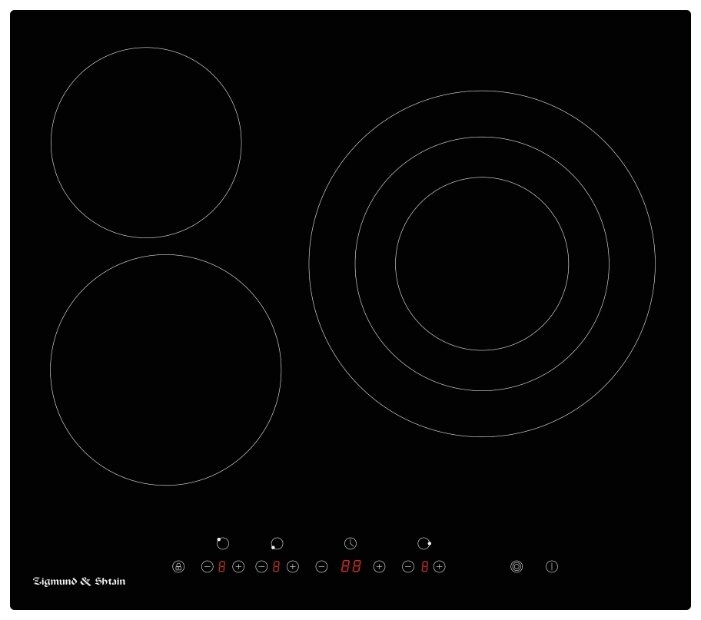Increase top-left burner heat with plus
Screen dimensions: 701x620
coord(238,567)
